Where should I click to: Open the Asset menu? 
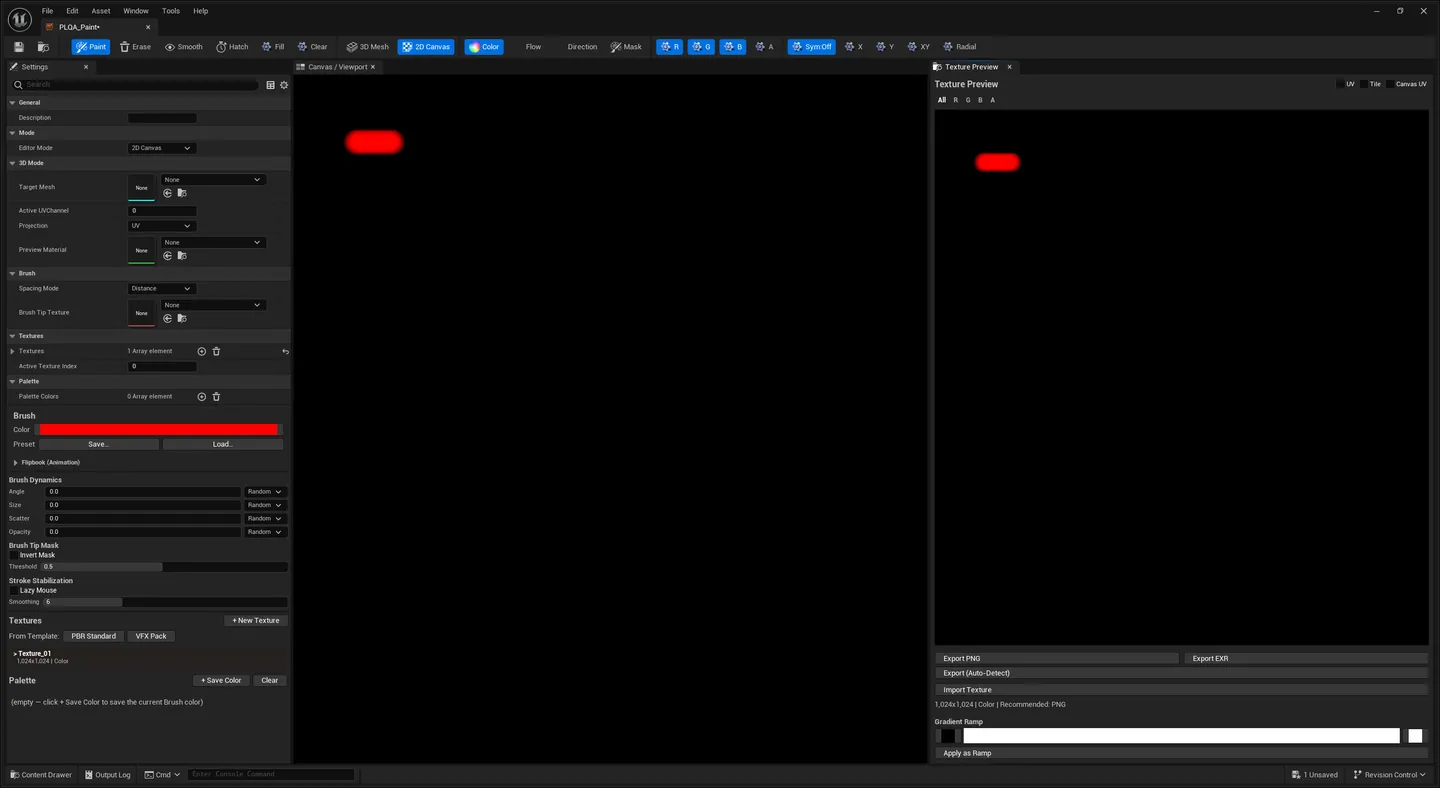(x=101, y=11)
